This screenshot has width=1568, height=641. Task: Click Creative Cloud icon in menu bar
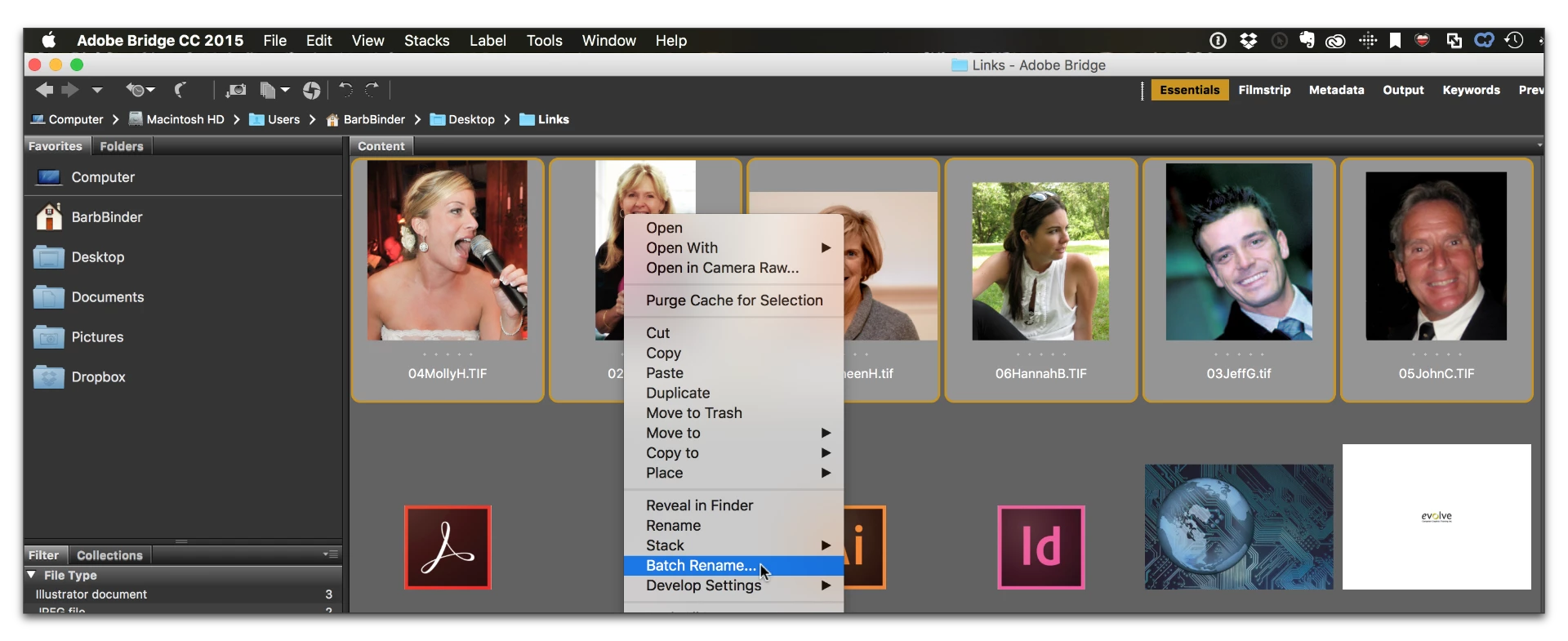[1335, 41]
